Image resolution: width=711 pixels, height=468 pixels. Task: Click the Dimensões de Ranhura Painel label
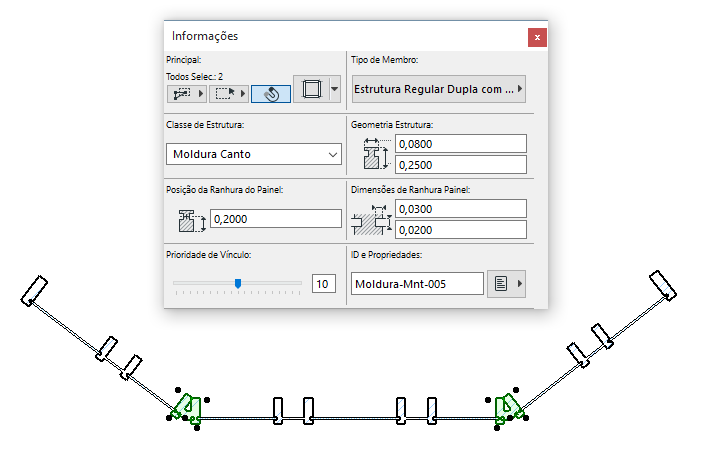[x=410, y=190]
